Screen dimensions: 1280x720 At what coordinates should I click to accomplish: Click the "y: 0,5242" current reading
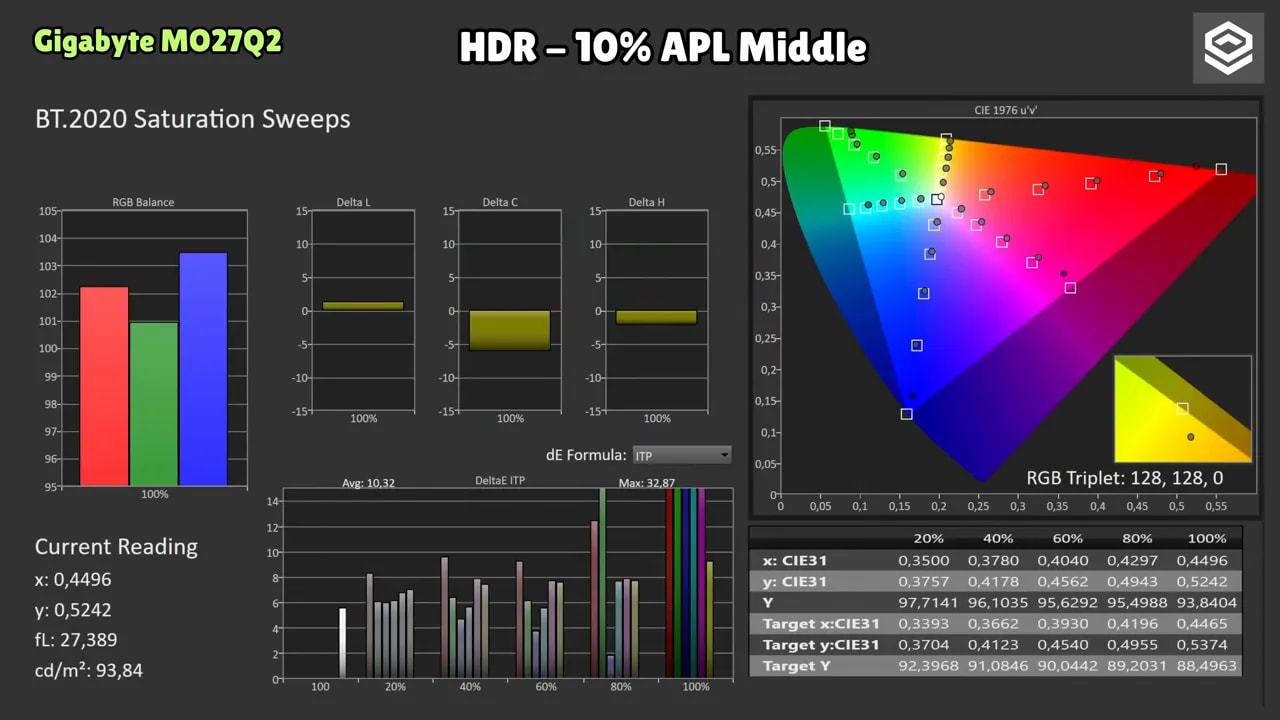(x=73, y=610)
